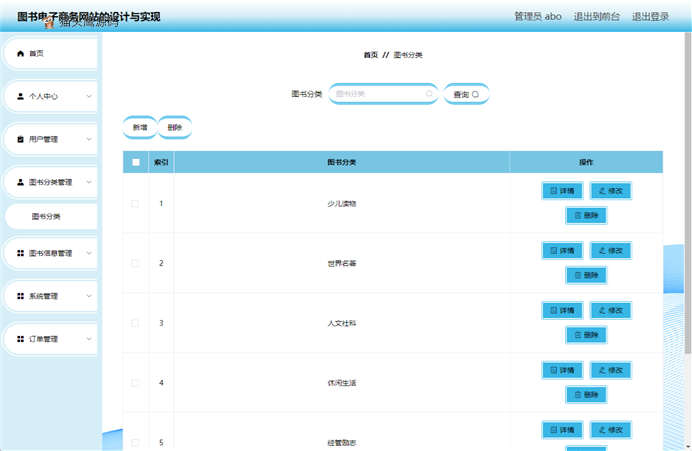Collapse the 图书分类管理 chevron
692x451 pixels.
(89, 182)
